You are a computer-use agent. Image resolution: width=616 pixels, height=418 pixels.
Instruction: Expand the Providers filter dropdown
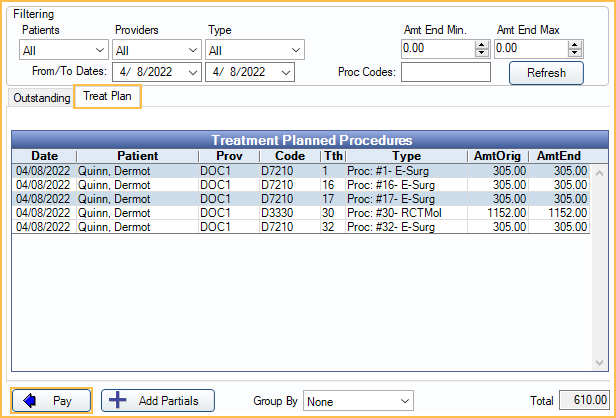(x=156, y=50)
